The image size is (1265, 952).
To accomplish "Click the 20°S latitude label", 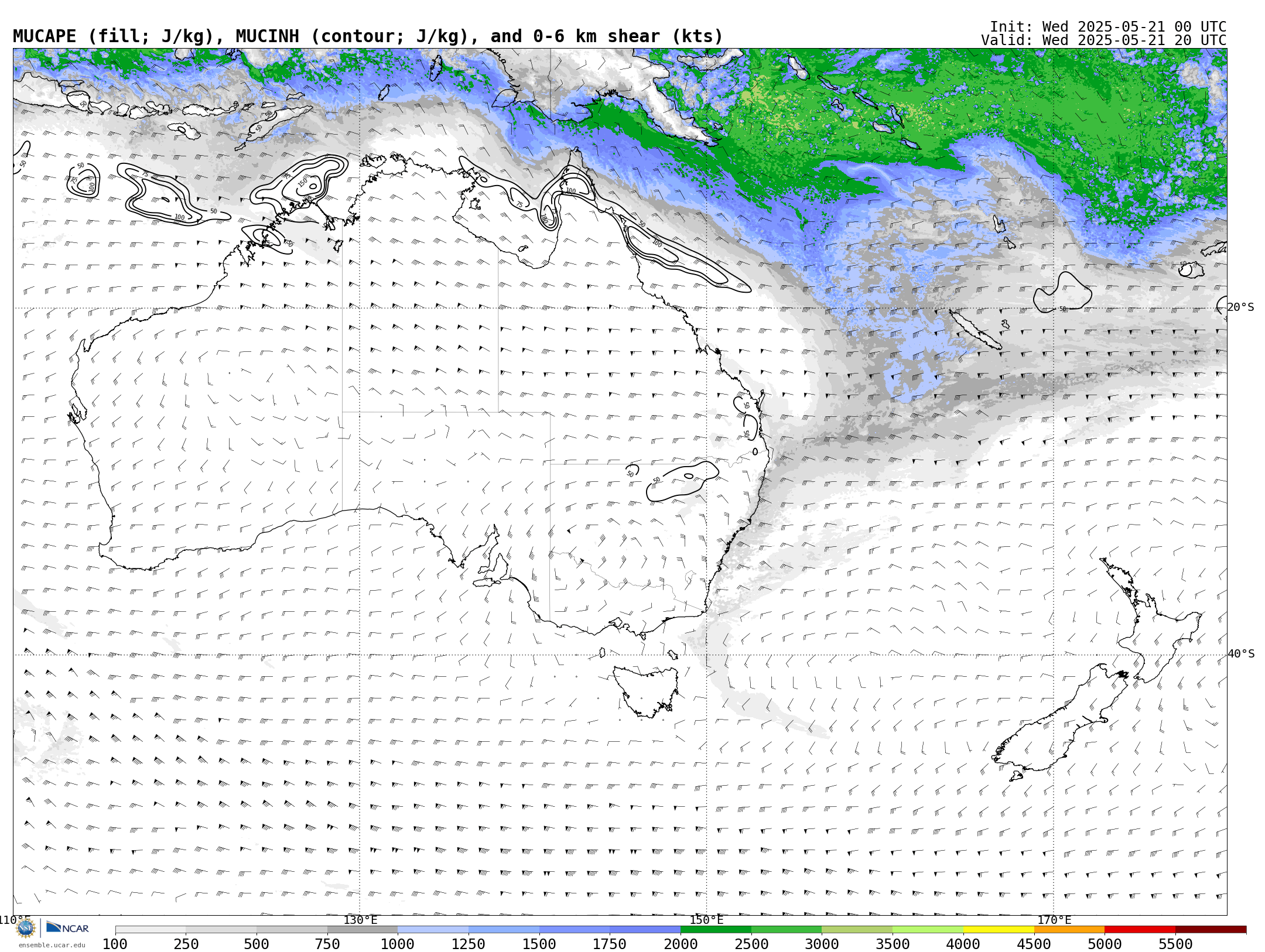I will (x=1241, y=307).
